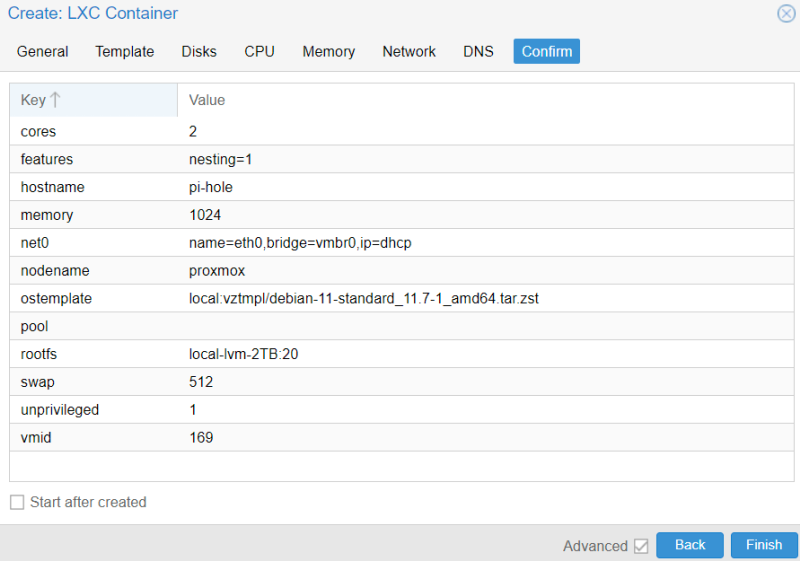Open the Memory tab
This screenshot has height=561, width=800.
[328, 51]
